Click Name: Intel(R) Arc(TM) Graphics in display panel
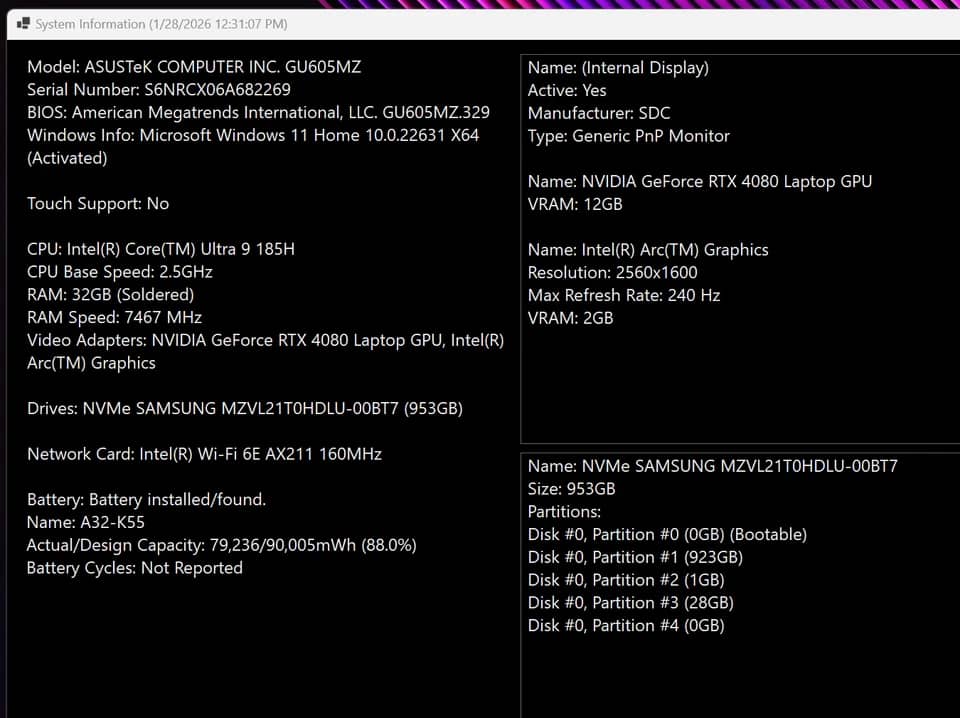Screen dimensions: 960x718 click(x=648, y=250)
